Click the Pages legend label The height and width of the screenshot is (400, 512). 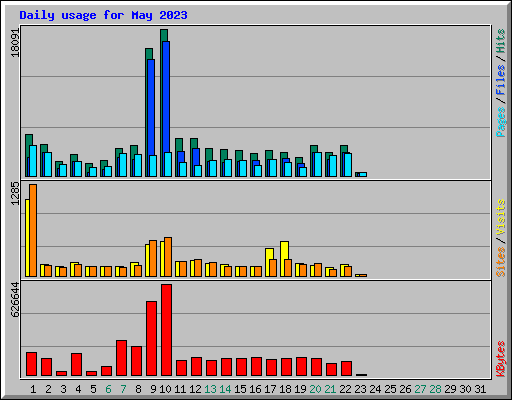[x=501, y=122]
